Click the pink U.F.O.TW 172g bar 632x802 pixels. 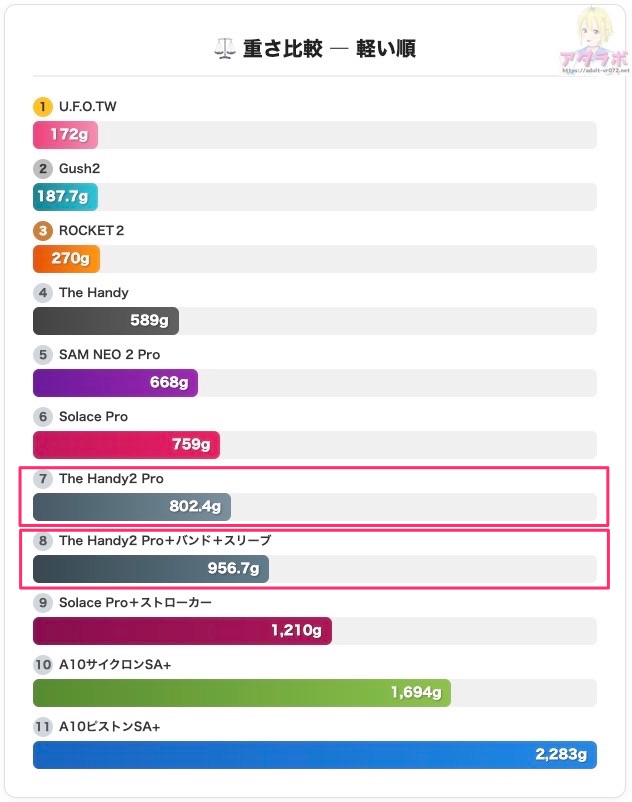(65, 135)
